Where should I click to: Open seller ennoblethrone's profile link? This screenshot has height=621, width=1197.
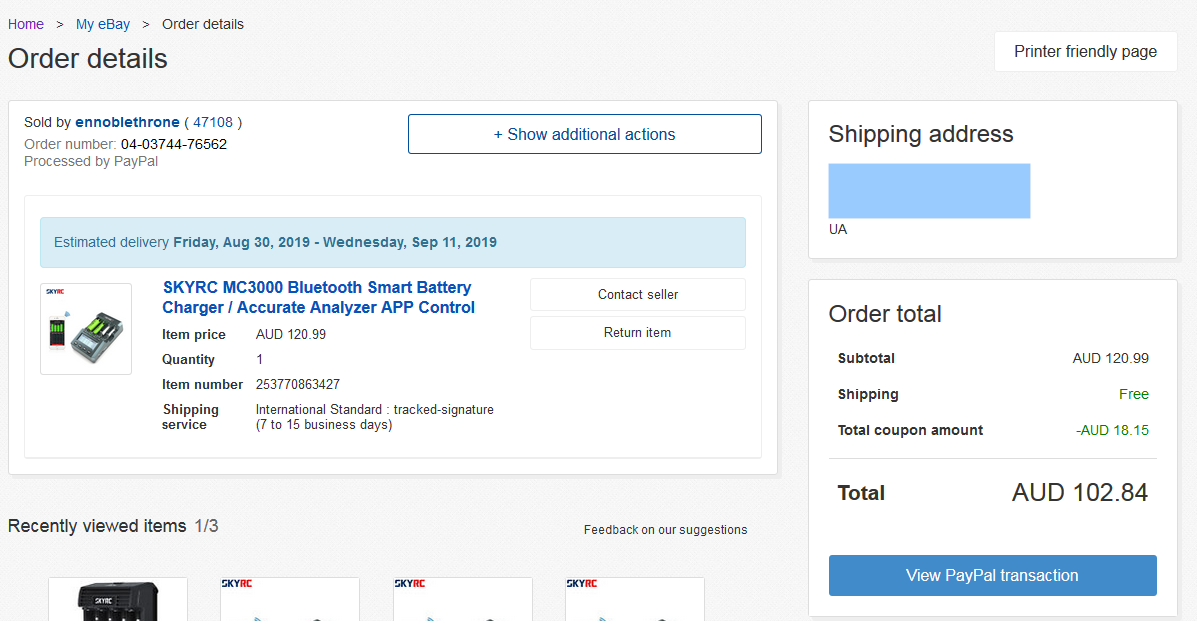[127, 122]
